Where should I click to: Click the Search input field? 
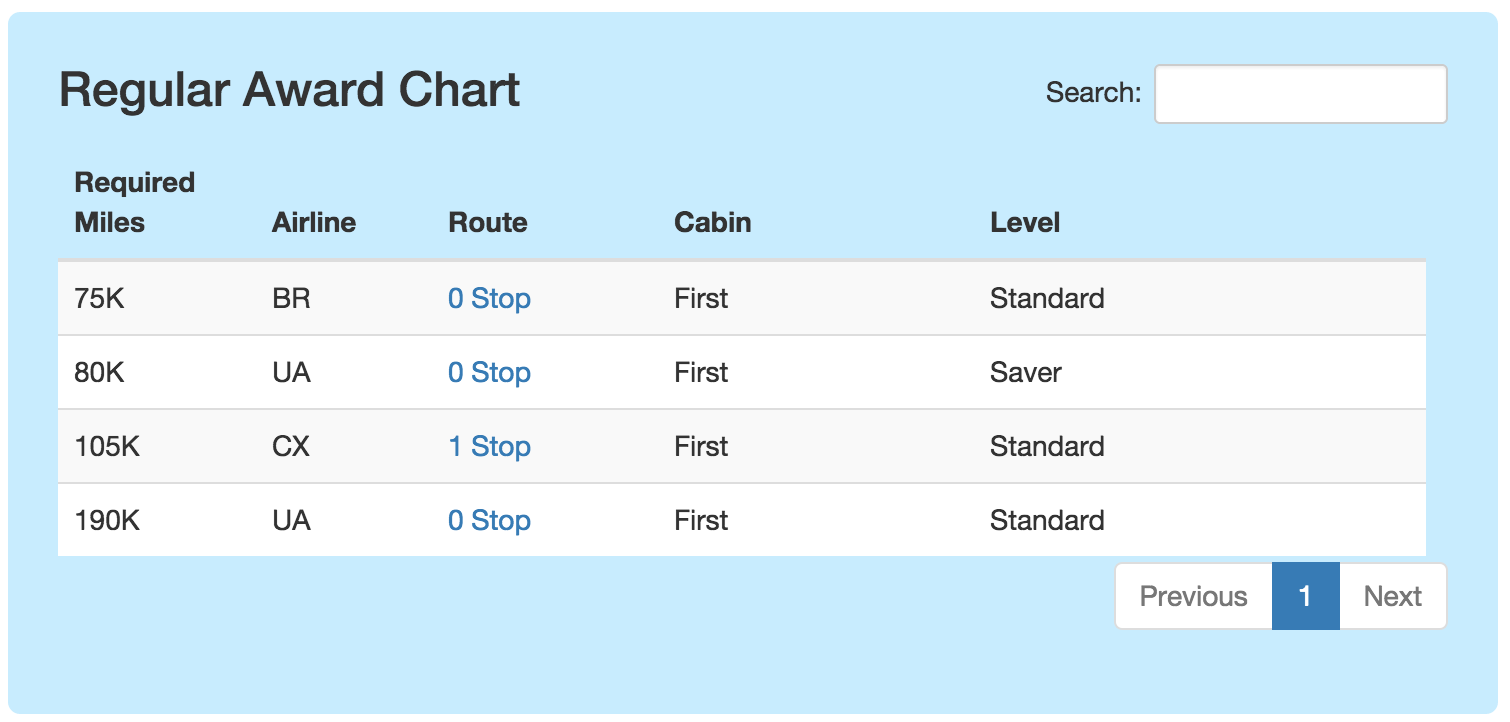click(1300, 94)
